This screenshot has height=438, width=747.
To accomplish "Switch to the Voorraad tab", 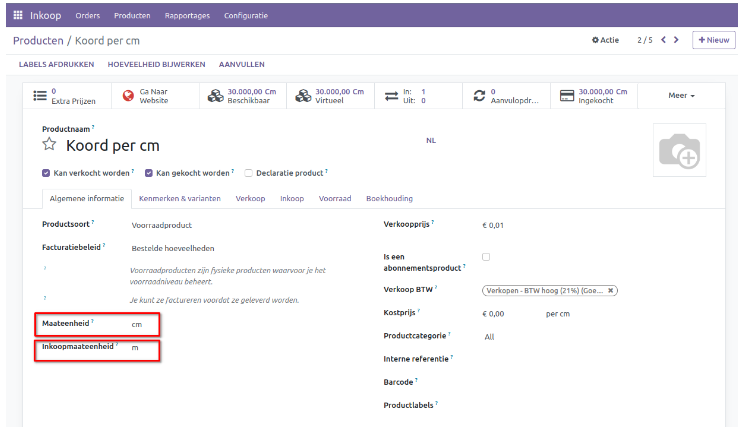I will (x=335, y=199).
